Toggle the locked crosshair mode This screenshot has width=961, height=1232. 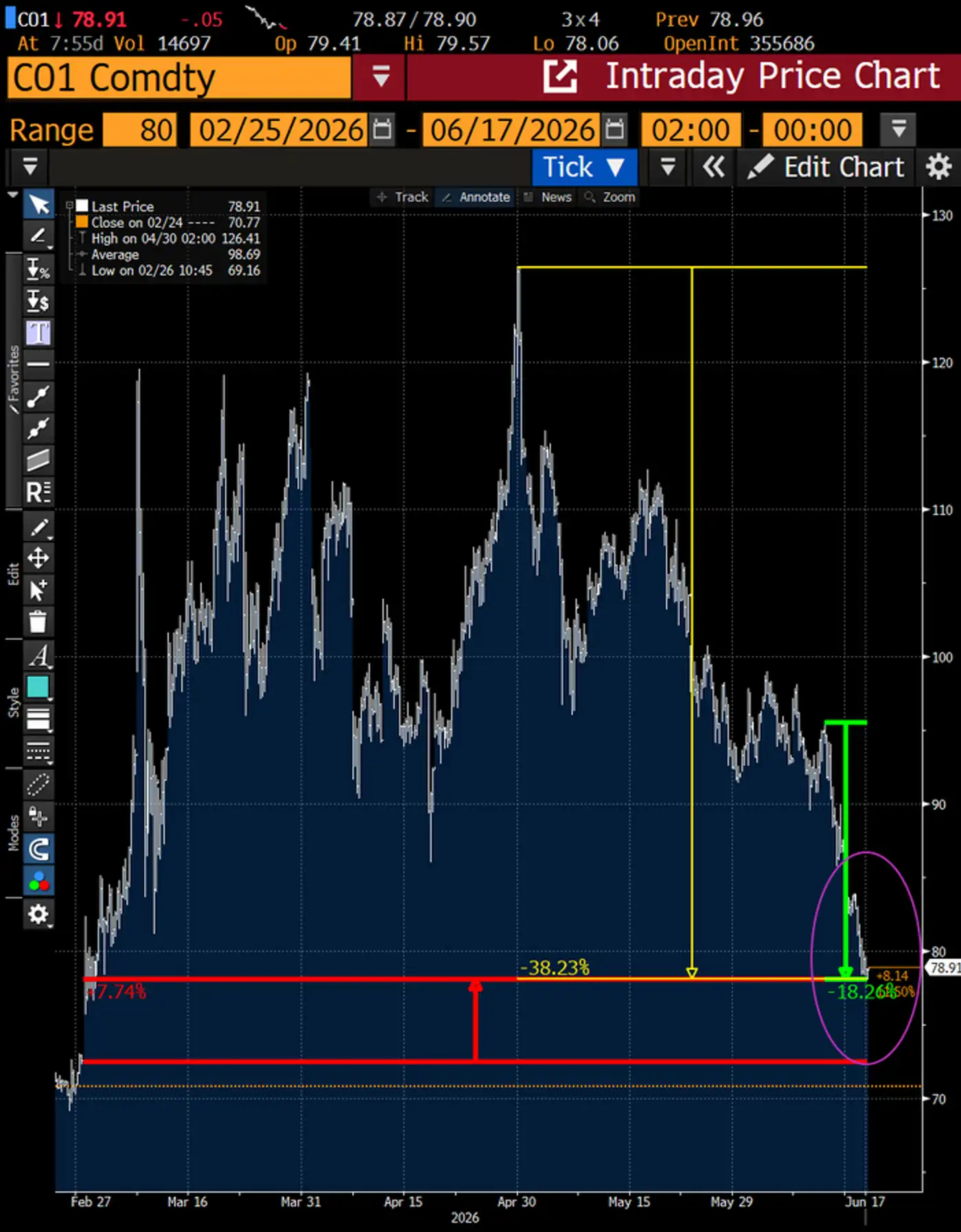coord(38,817)
